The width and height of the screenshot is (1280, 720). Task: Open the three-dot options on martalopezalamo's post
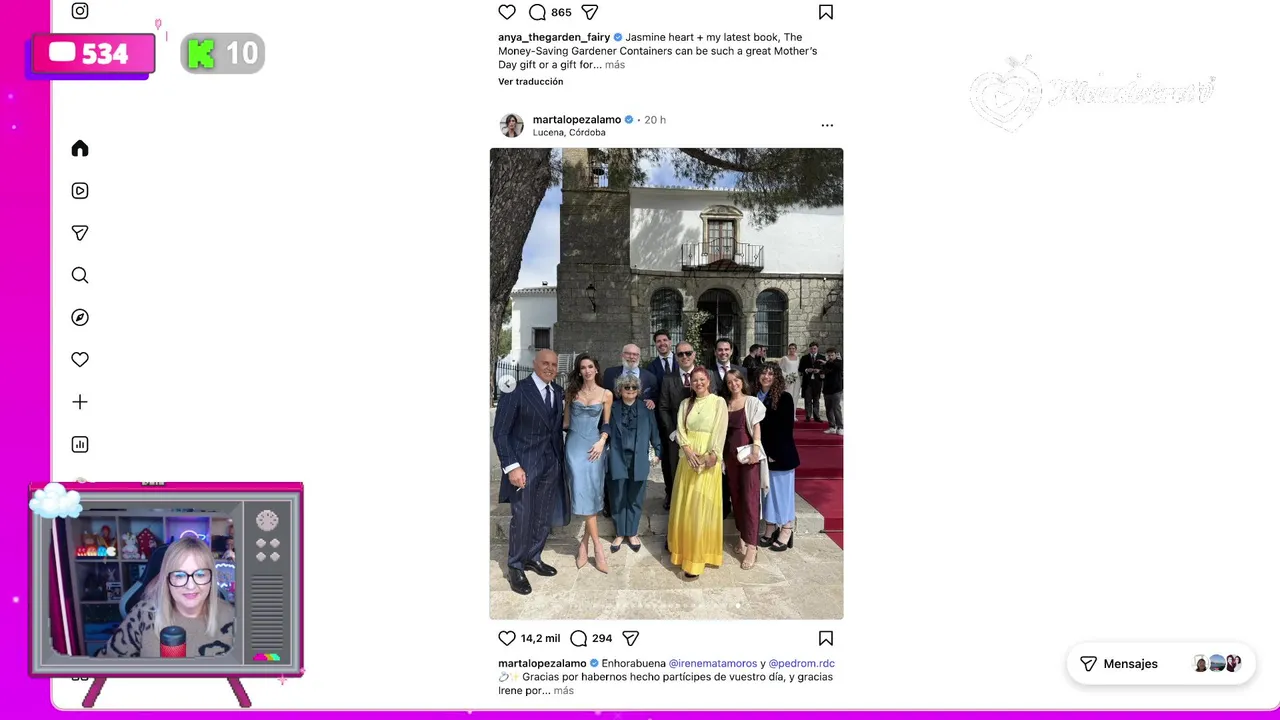click(827, 125)
